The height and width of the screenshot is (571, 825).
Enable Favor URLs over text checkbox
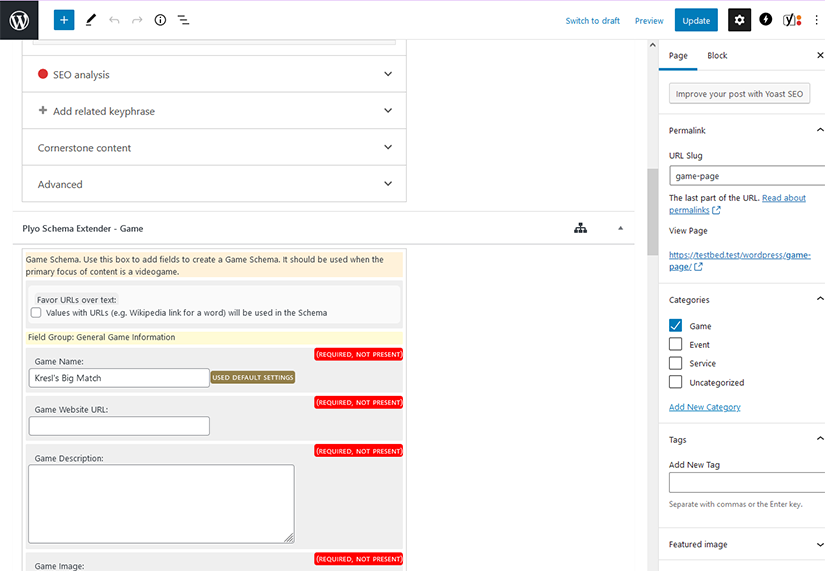coord(36,313)
